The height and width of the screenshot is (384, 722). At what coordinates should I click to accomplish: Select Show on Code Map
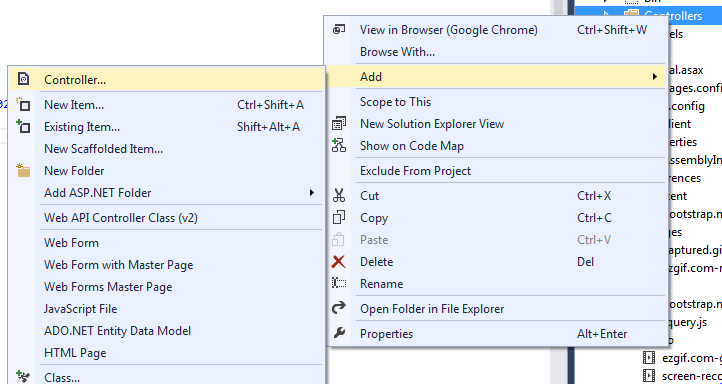(x=496, y=146)
